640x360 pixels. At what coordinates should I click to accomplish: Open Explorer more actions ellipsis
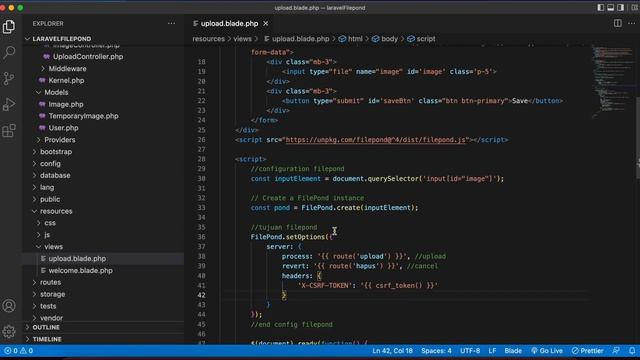click(171, 24)
